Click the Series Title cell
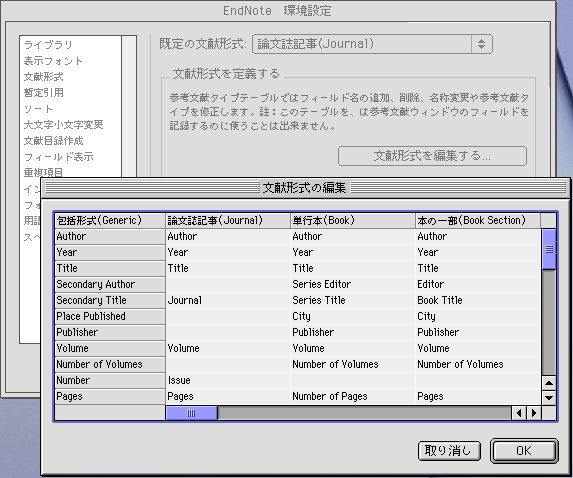 pos(353,300)
